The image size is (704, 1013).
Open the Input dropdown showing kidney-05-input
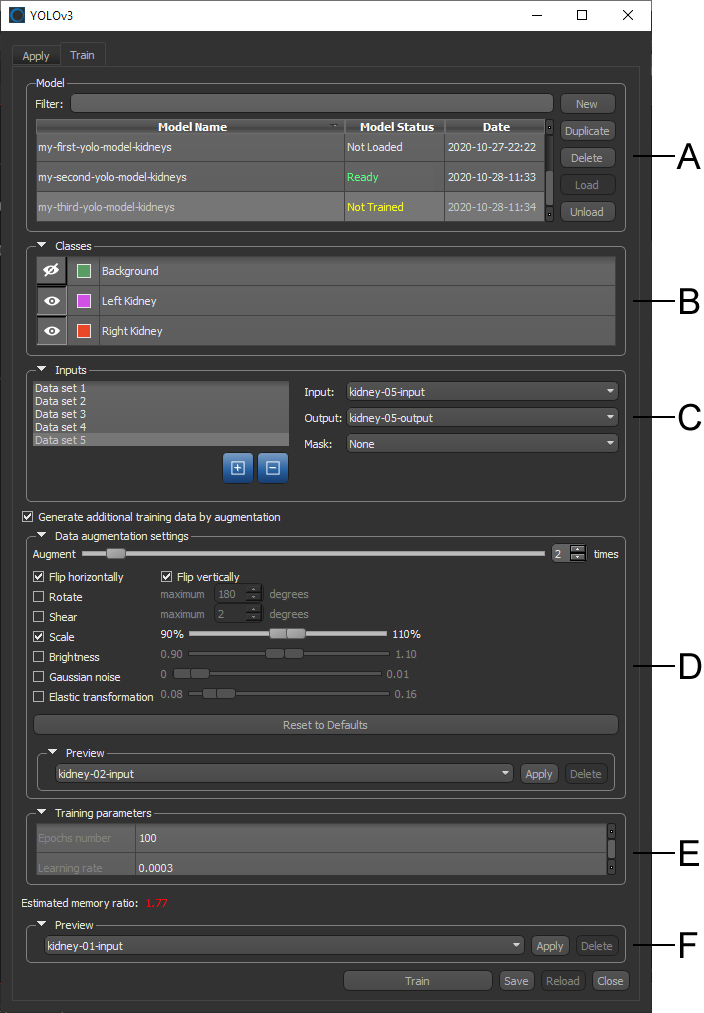(481, 391)
